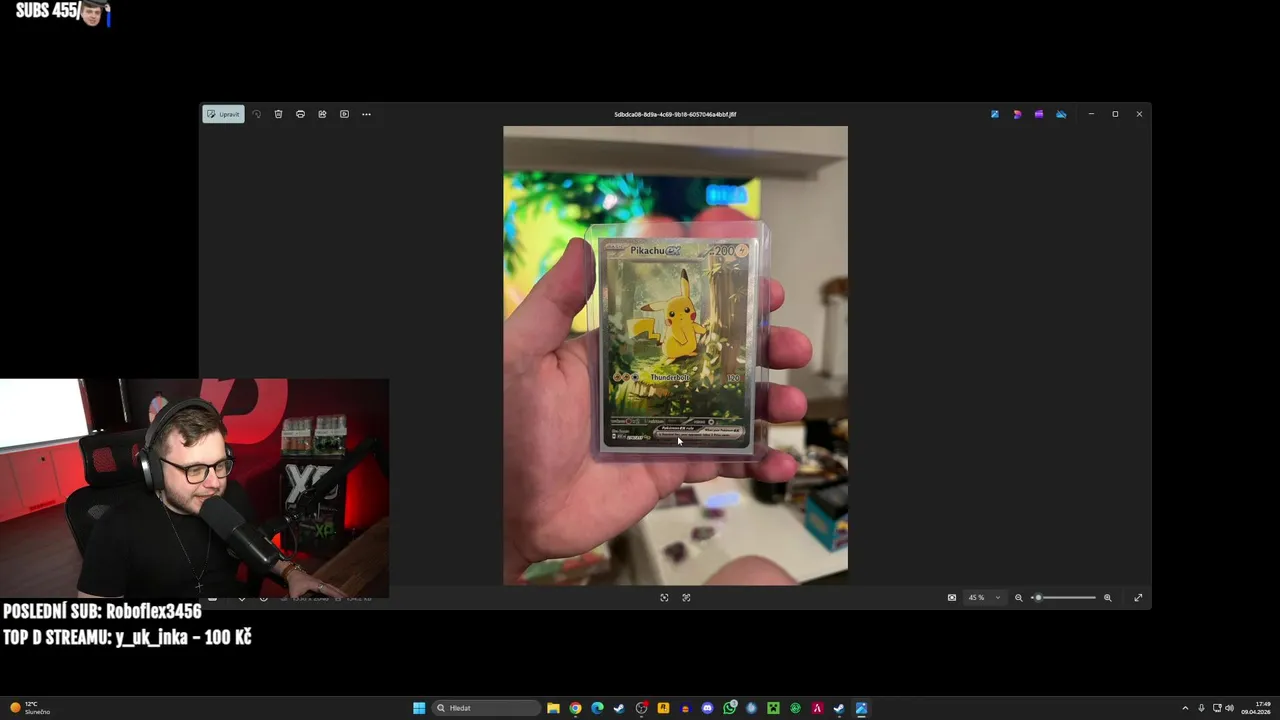
Task: Open Discord from the taskbar
Action: 707,708
